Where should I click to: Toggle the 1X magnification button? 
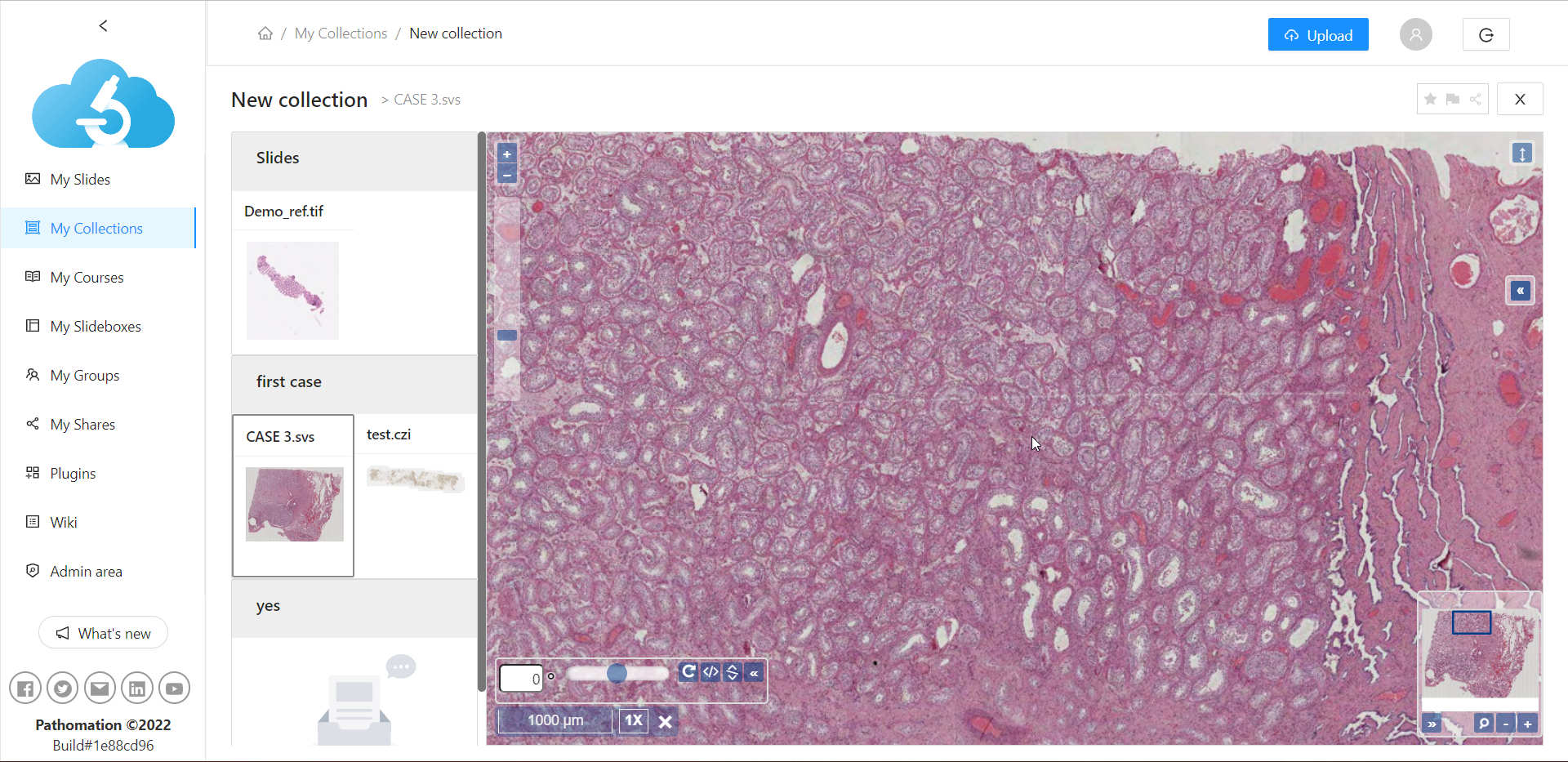[x=634, y=720]
